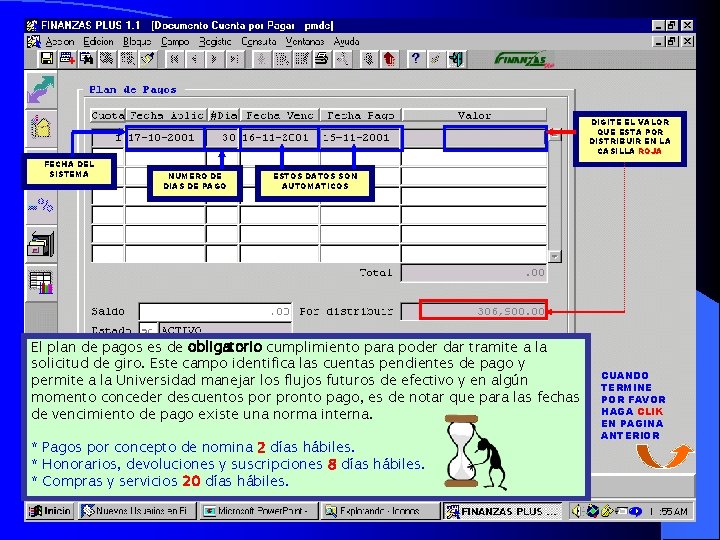Viewport: 720px width, 540px height.
Task: Click the file cabinet drawer sidebar icon
Action: point(41,244)
